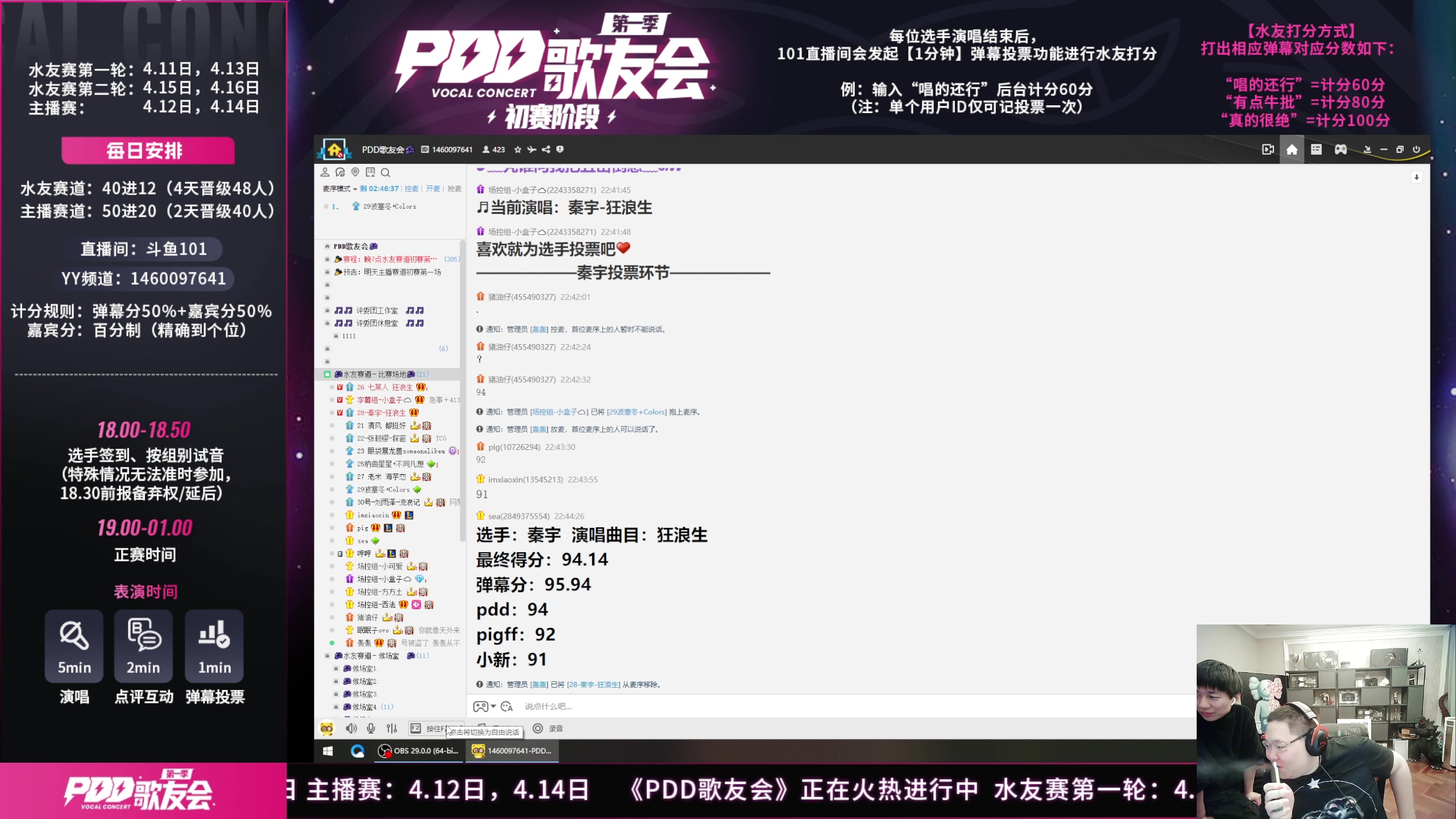This screenshot has height=819, width=1456.
Task: Open the emoji picker beside chat input
Action: pyautogui.click(x=507, y=706)
